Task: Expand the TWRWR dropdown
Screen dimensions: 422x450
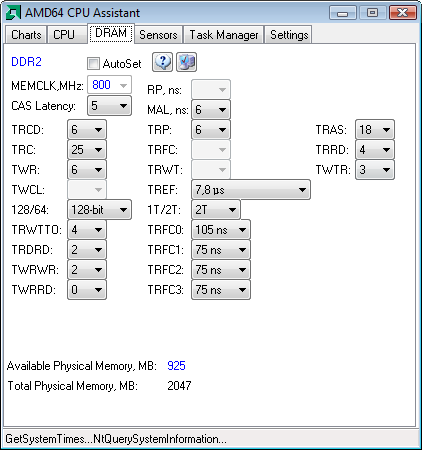Action: click(x=87, y=270)
